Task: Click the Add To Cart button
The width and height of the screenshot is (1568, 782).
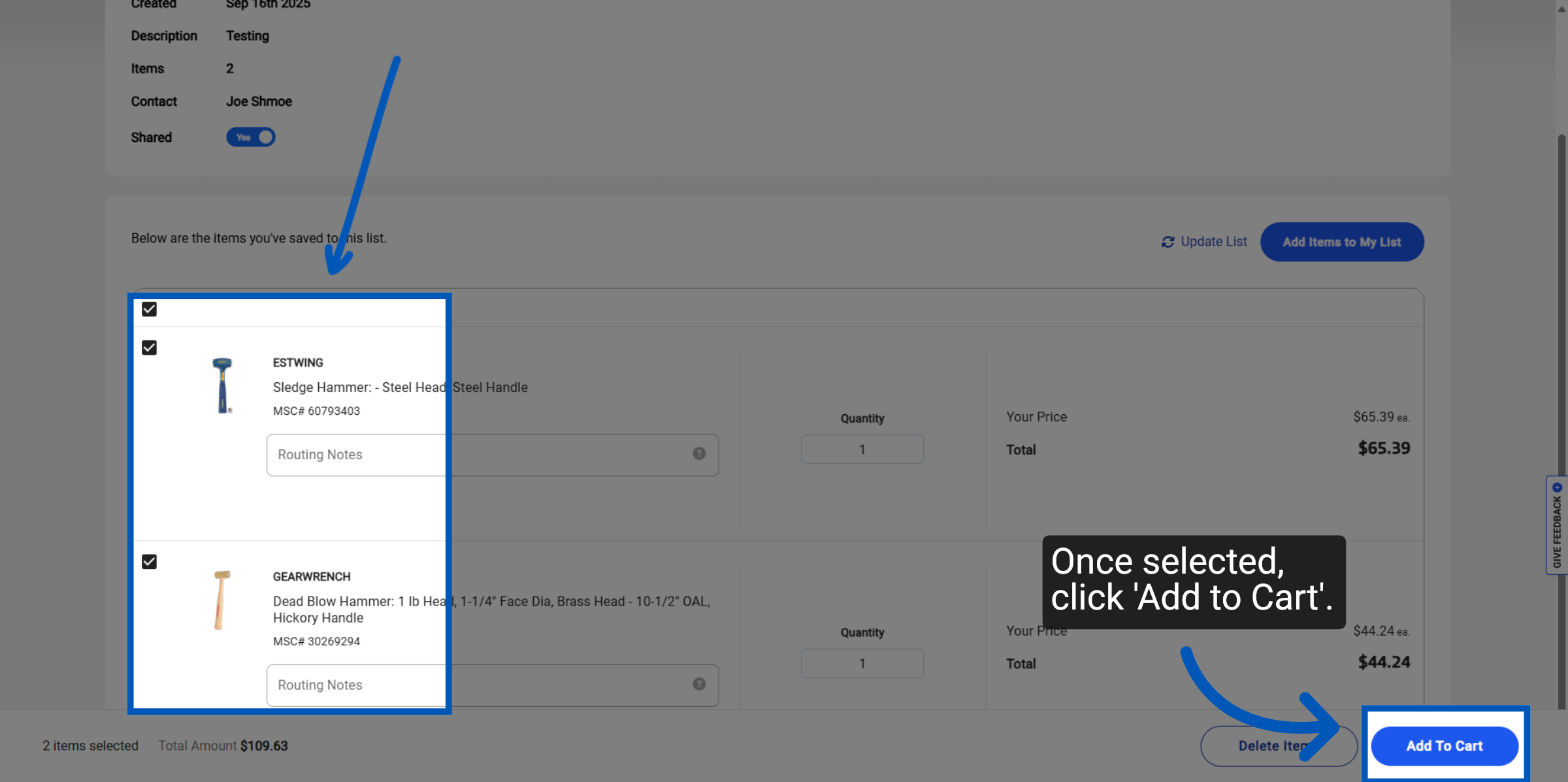Action: [x=1445, y=746]
